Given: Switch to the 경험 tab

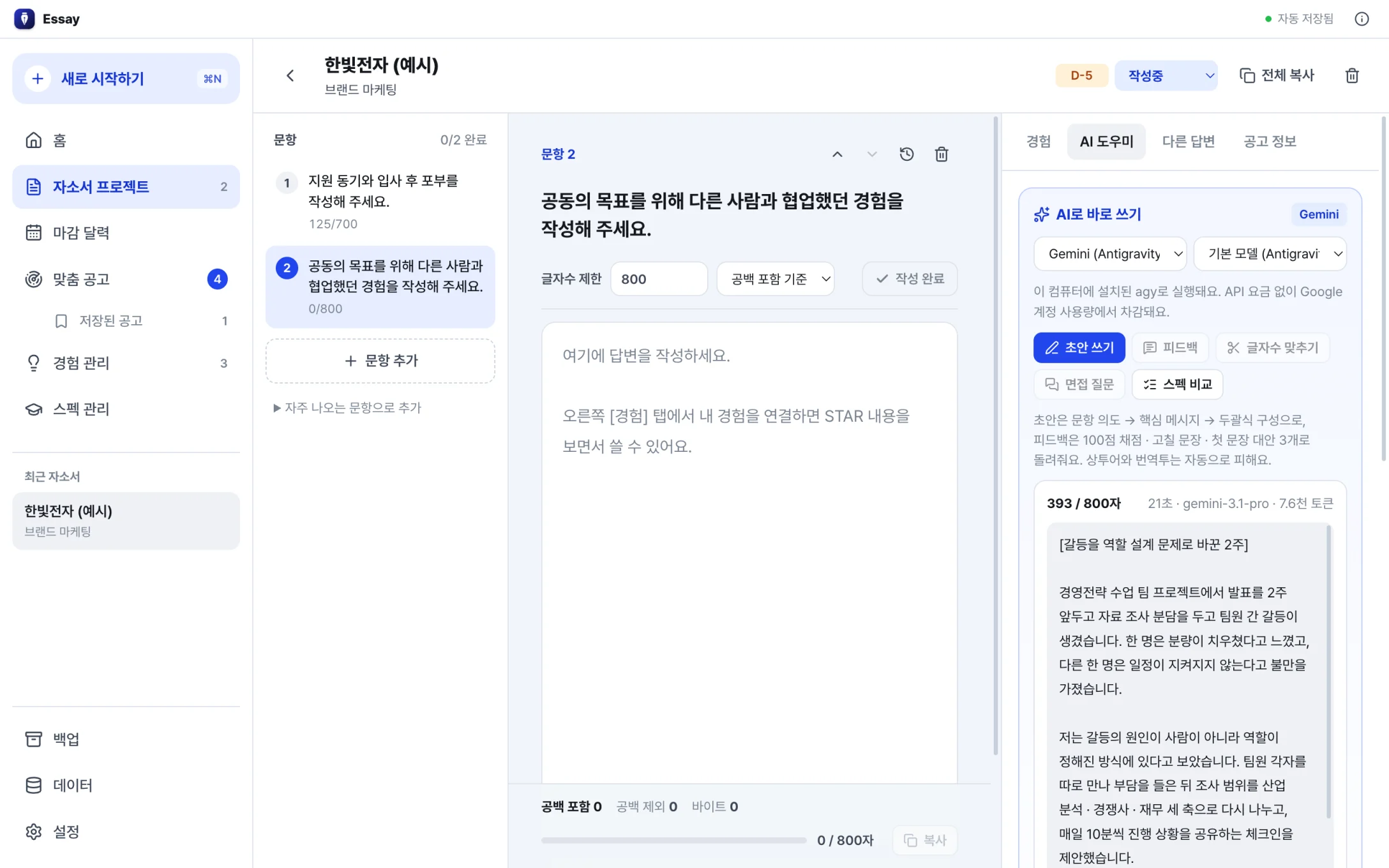Looking at the screenshot, I should [x=1038, y=142].
